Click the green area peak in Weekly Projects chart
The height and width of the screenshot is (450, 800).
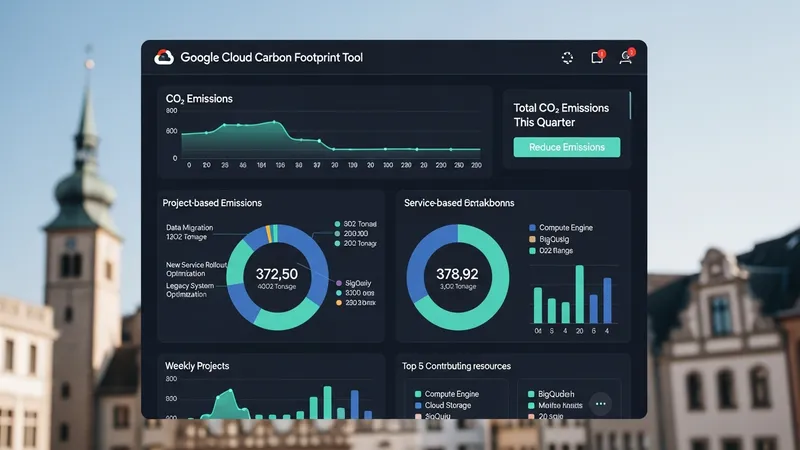[230, 391]
